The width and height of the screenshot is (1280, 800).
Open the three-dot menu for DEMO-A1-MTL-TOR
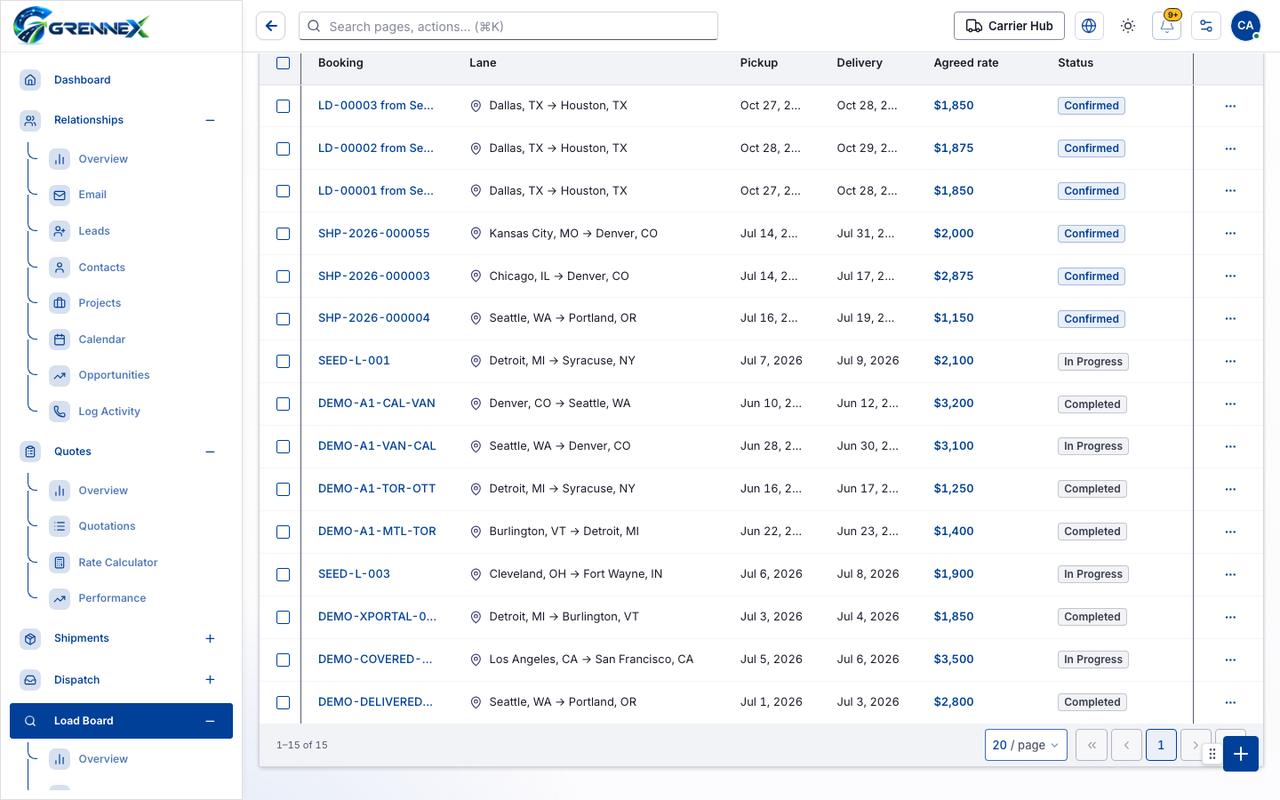click(x=1230, y=532)
